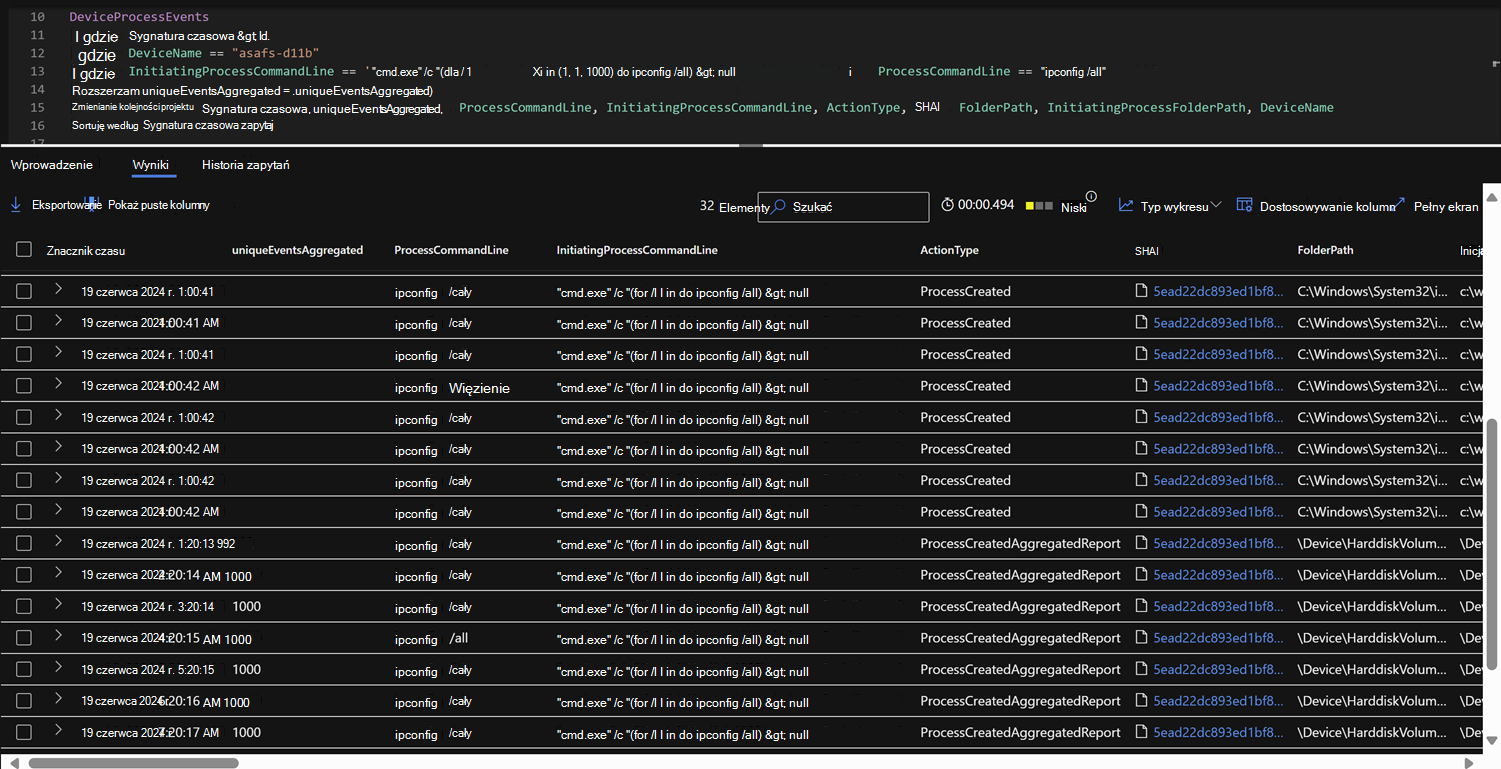This screenshot has height=769, width=1501.
Task: Click the stopwatch query time icon
Action: [x=947, y=205]
